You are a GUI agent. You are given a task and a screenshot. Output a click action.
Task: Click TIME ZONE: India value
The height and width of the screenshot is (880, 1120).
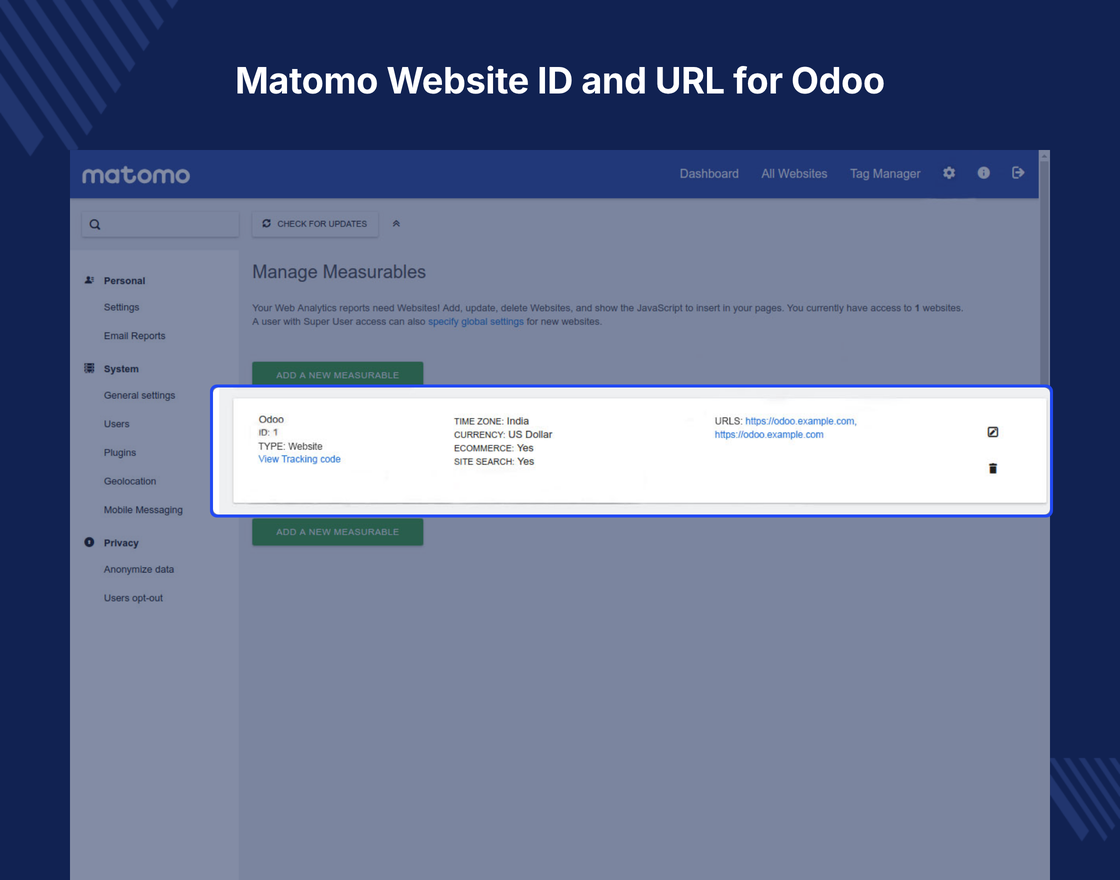pyautogui.click(x=491, y=421)
